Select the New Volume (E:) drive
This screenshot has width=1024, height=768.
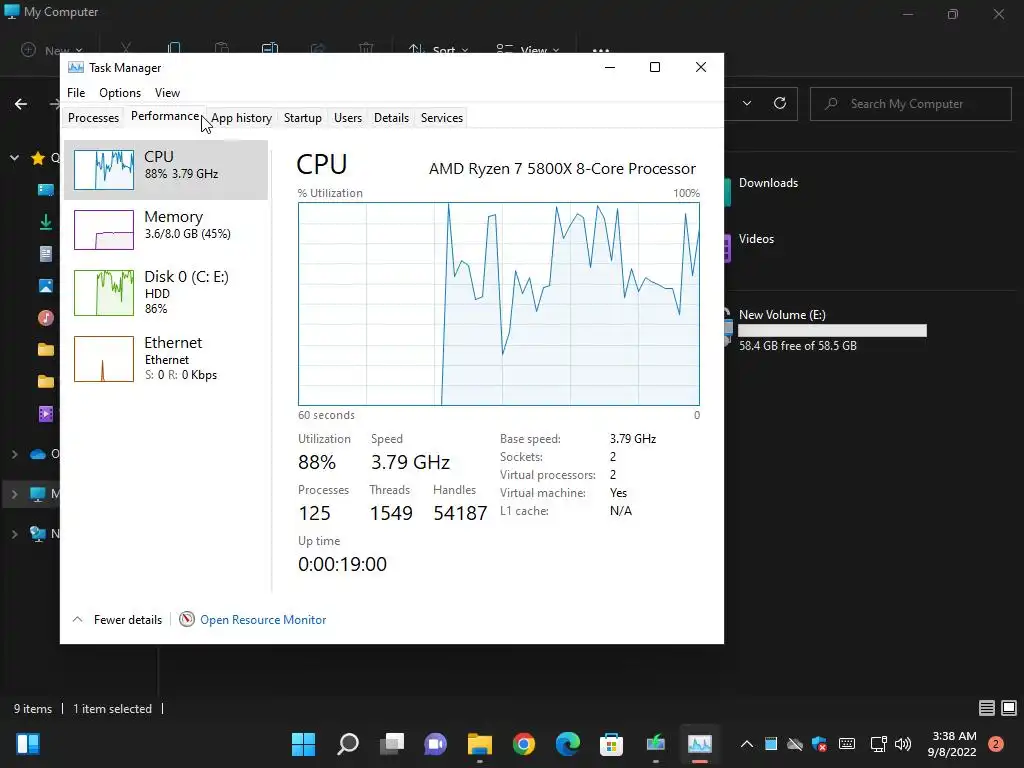coord(782,315)
